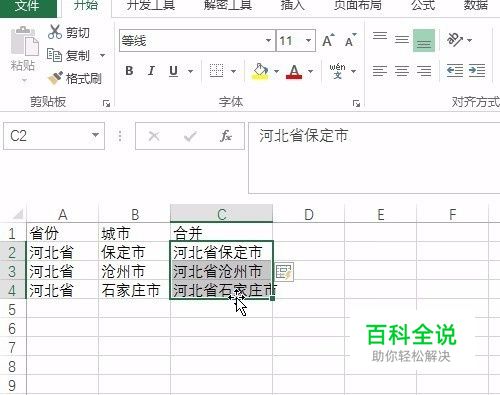The width and height of the screenshot is (500, 395).
Task: Select row 2 header
Action: 12,252
